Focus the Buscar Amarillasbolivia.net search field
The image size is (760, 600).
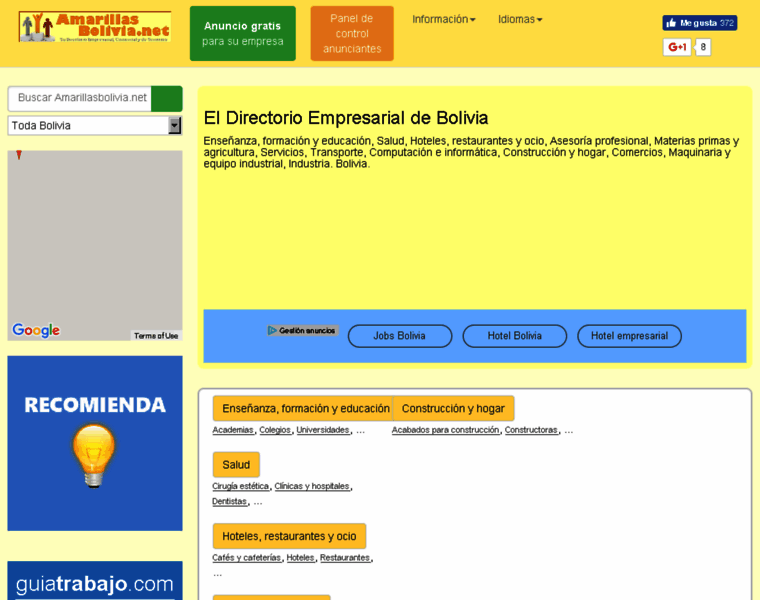point(80,99)
